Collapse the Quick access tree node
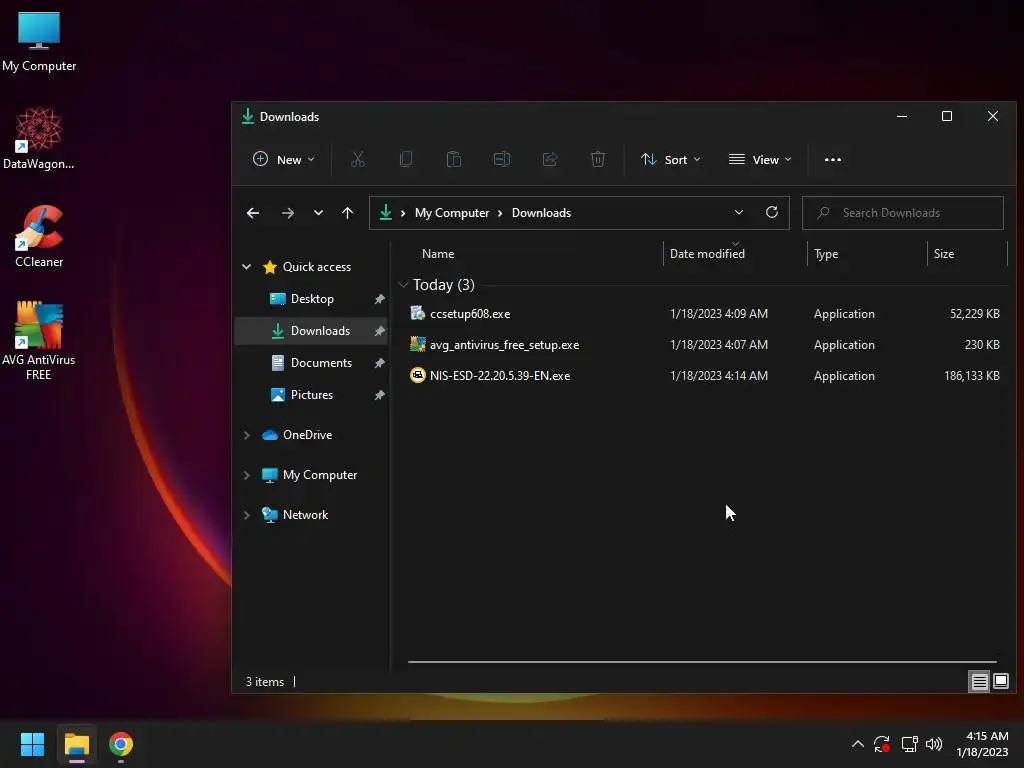 point(246,266)
